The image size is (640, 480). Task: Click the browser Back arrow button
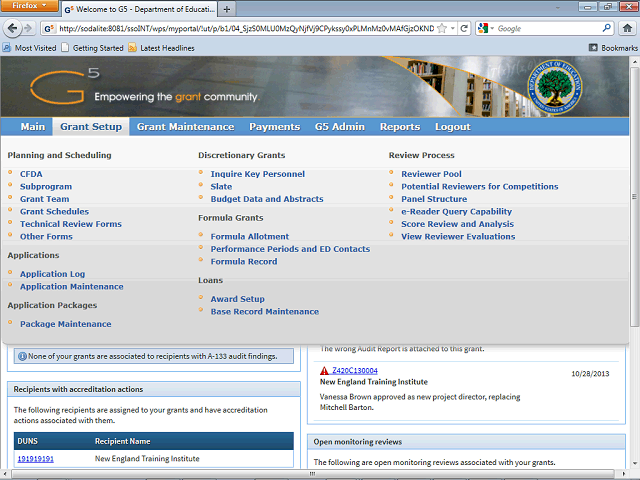(x=12, y=28)
